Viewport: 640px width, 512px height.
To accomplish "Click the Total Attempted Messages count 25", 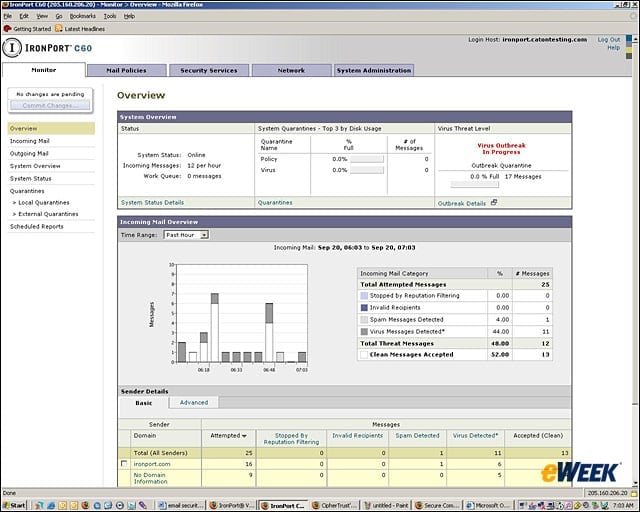I will [545, 284].
